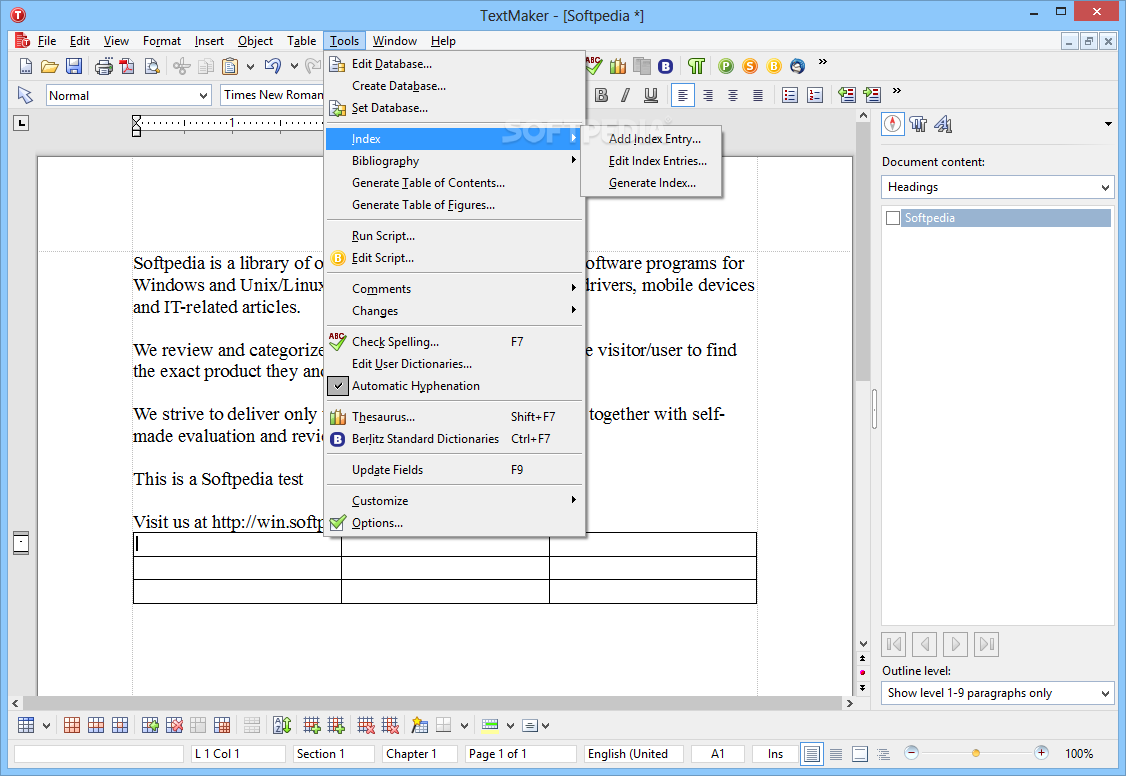
Task: Open the compass navigator sidebar icon
Action: click(x=893, y=124)
